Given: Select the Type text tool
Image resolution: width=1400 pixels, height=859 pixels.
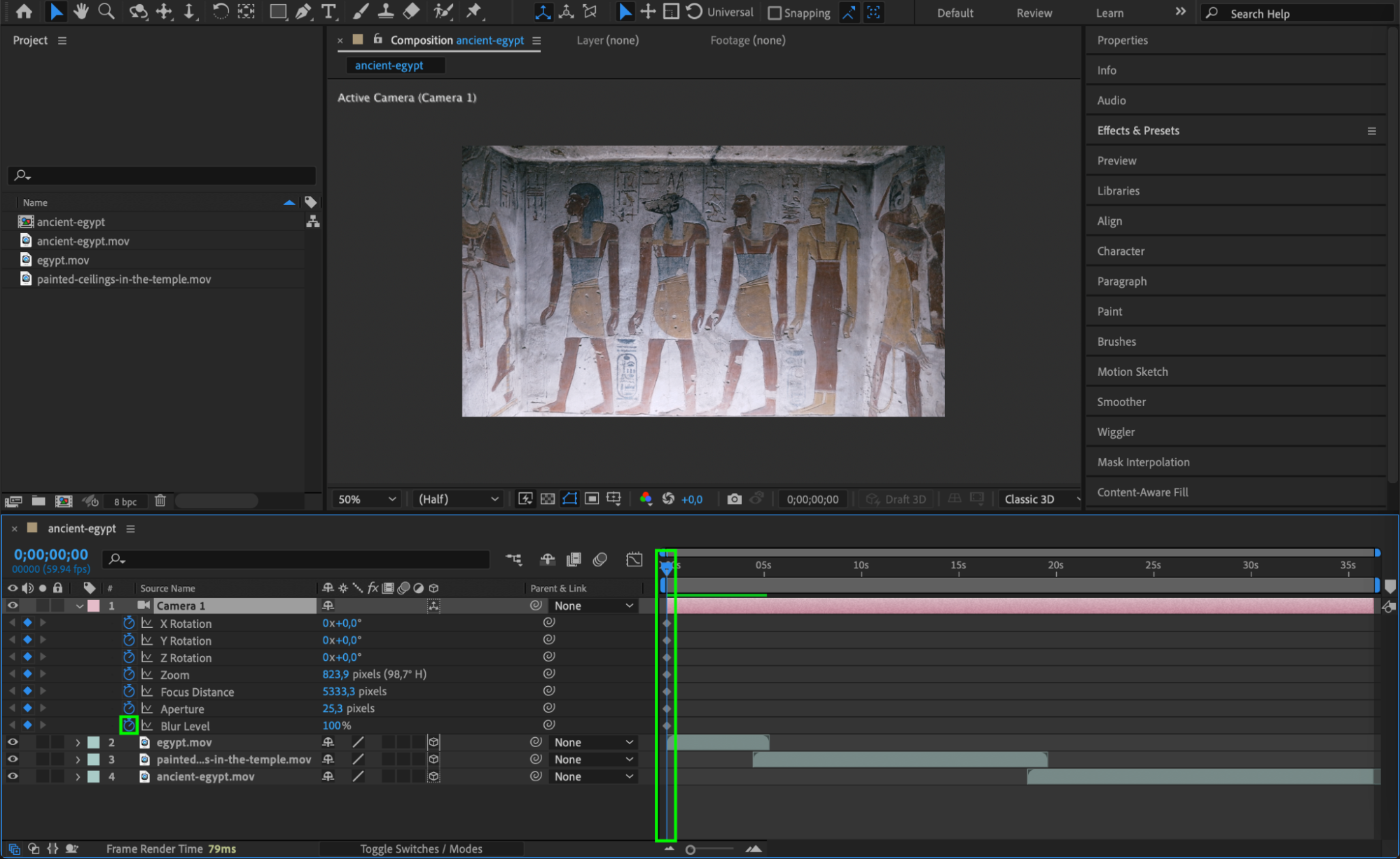Looking at the screenshot, I should 328,11.
